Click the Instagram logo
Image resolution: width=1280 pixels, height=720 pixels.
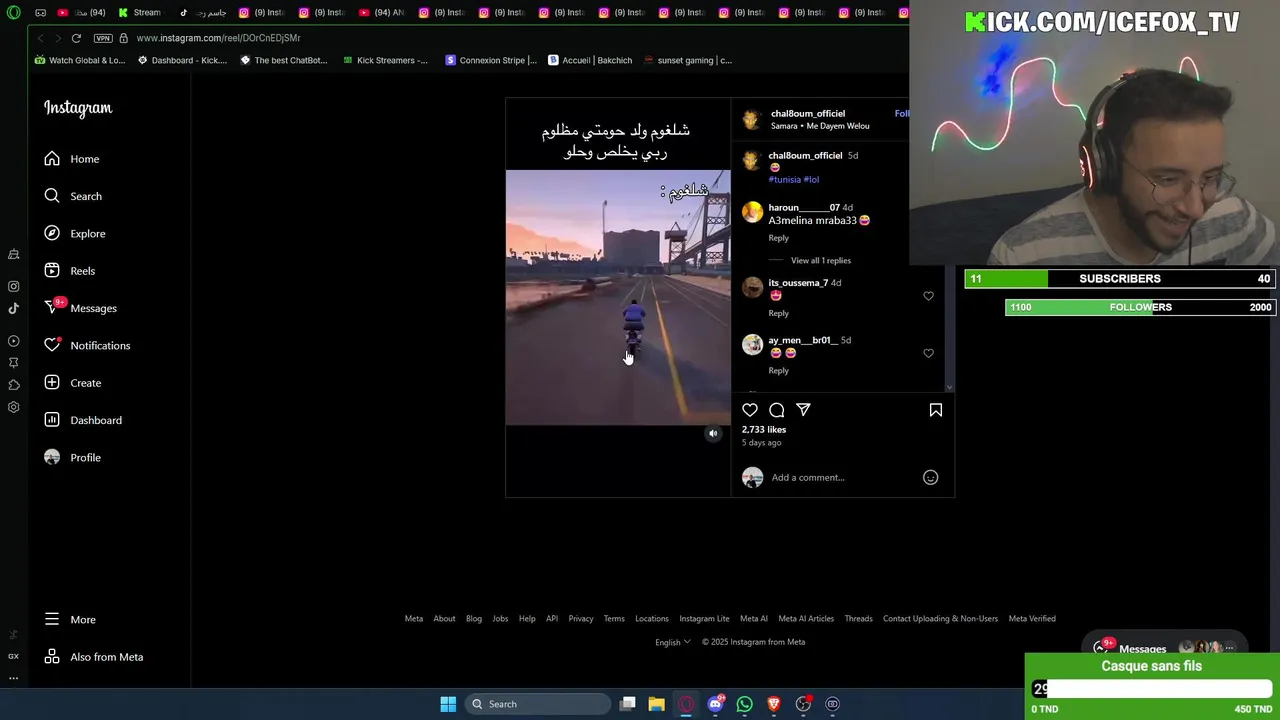78,108
